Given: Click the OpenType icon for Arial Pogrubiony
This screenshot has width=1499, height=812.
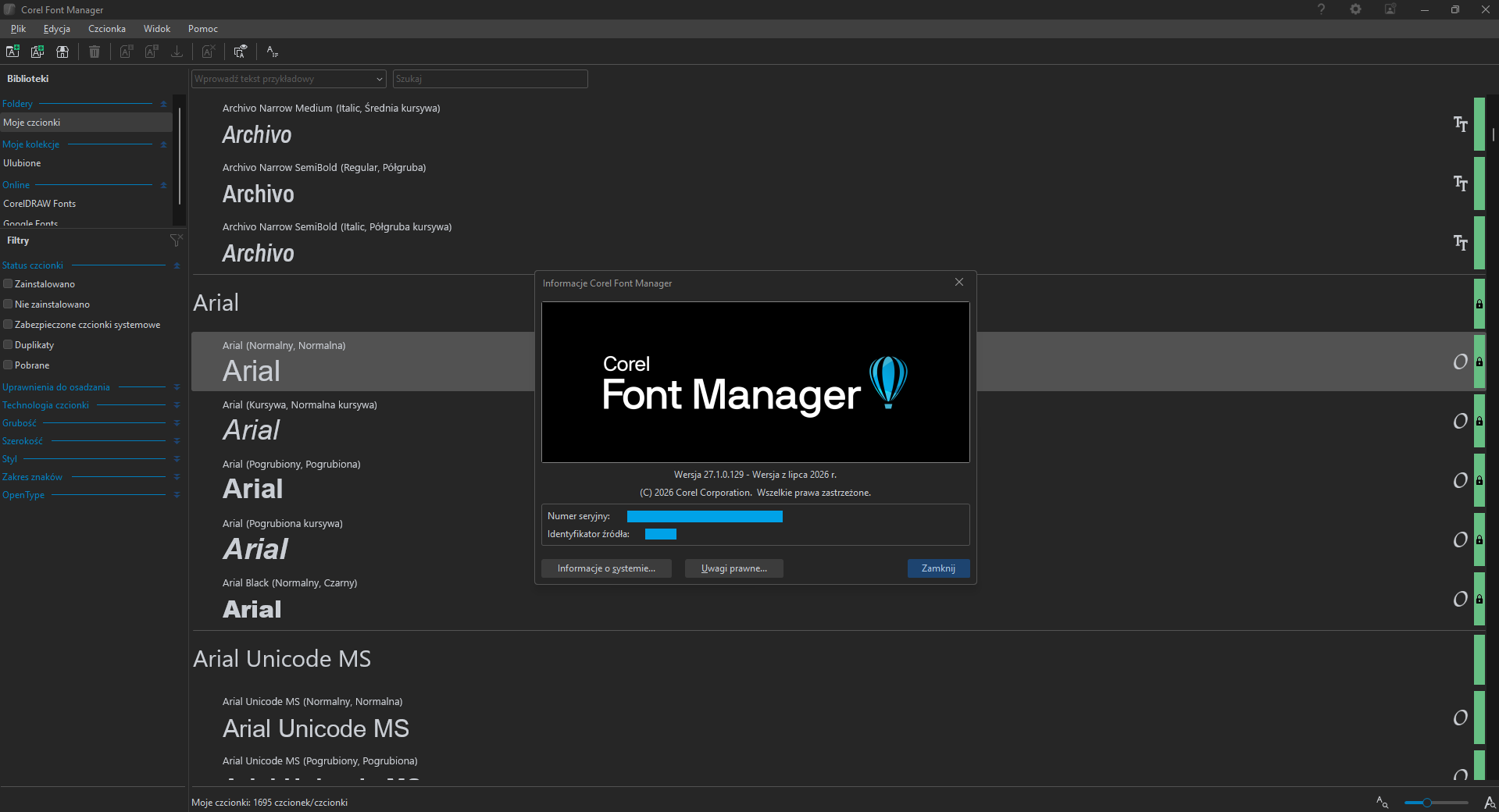Looking at the screenshot, I should click(x=1460, y=480).
